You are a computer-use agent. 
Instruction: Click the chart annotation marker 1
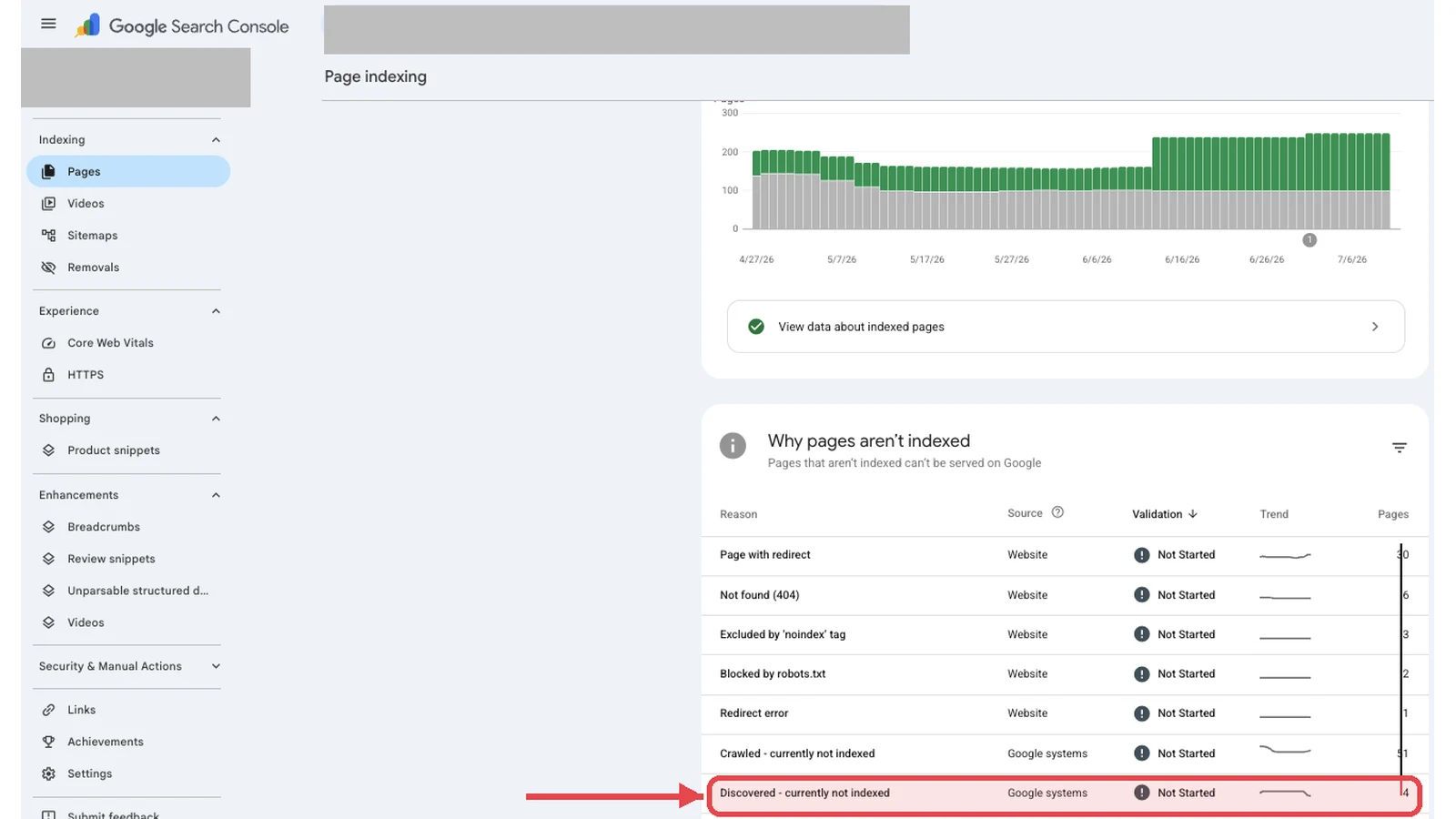[x=1309, y=239]
